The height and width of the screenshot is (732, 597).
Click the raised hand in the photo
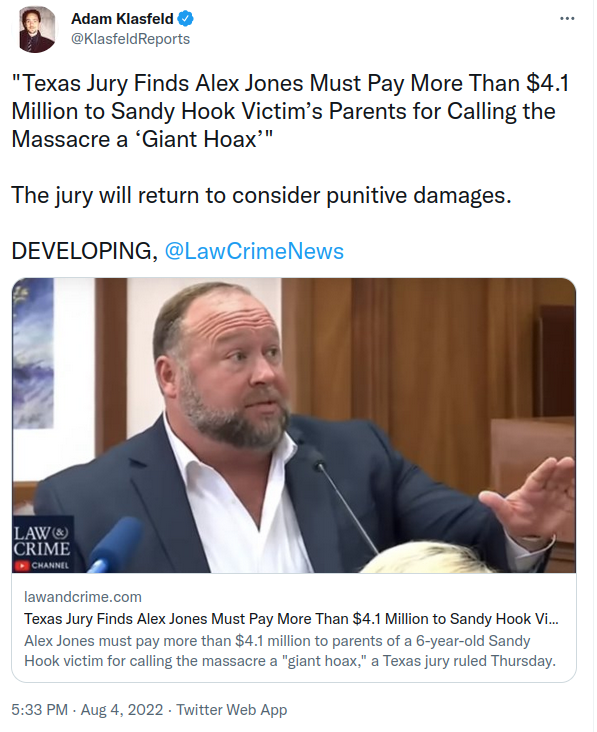pyautogui.click(x=534, y=502)
